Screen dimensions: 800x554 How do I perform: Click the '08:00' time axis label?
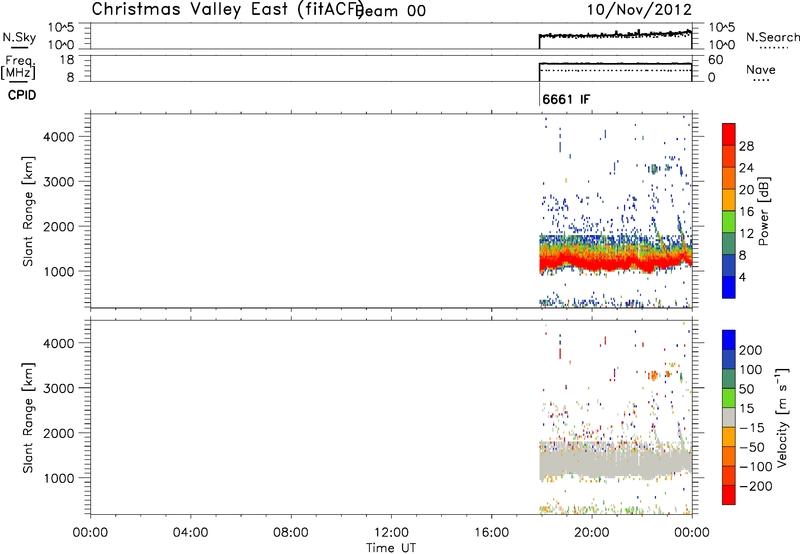tap(290, 533)
